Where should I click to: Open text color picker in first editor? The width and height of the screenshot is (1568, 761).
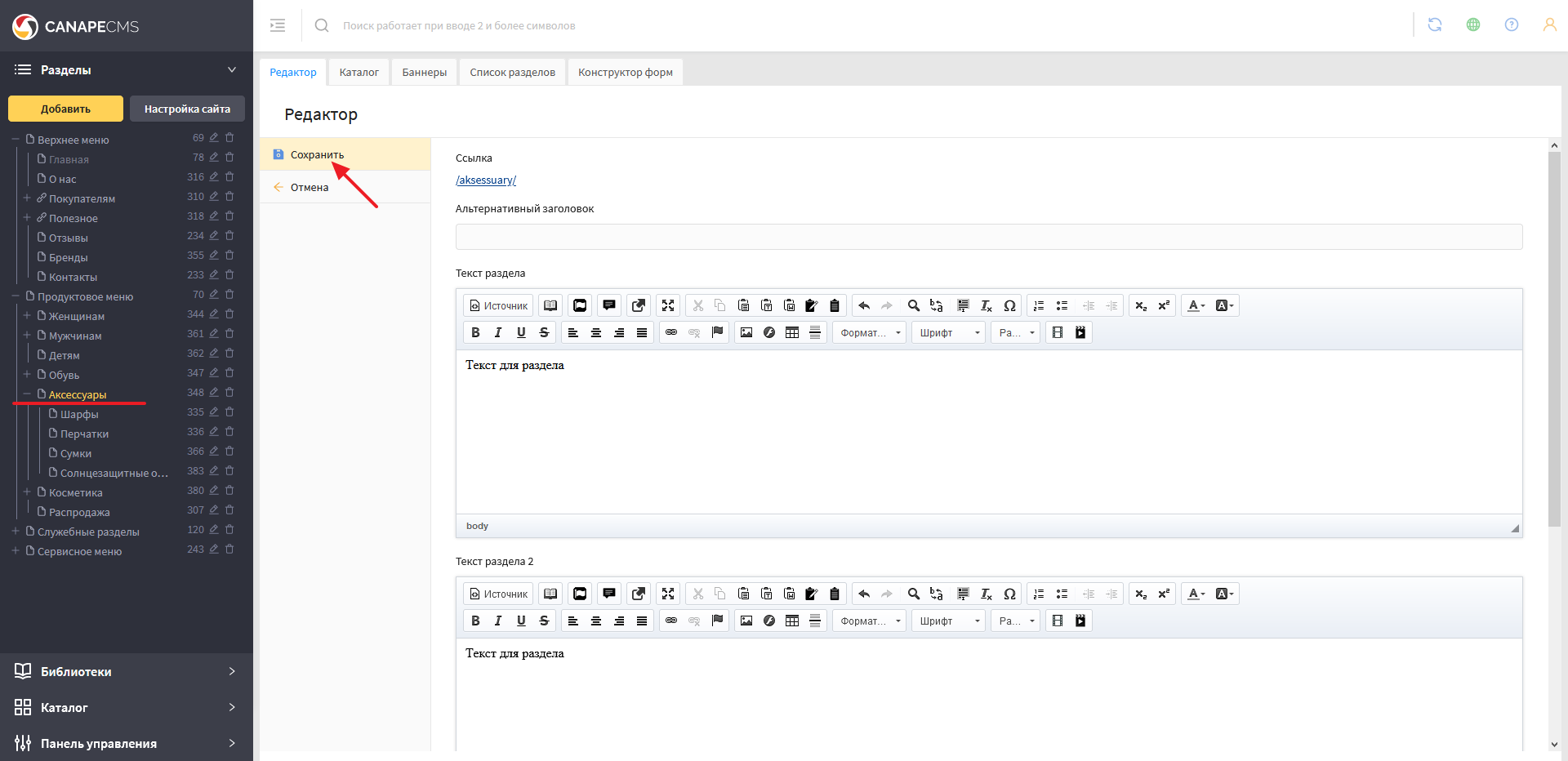pyautogui.click(x=1196, y=305)
